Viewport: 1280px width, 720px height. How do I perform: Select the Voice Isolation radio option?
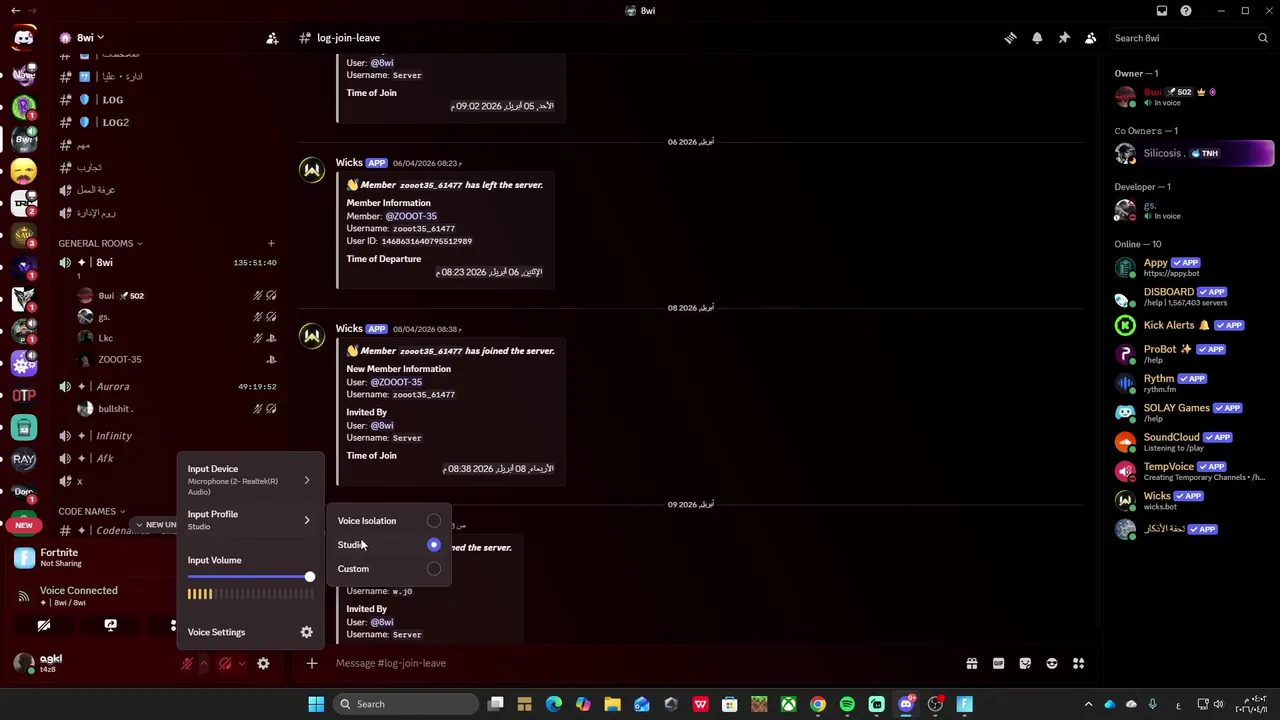point(433,521)
